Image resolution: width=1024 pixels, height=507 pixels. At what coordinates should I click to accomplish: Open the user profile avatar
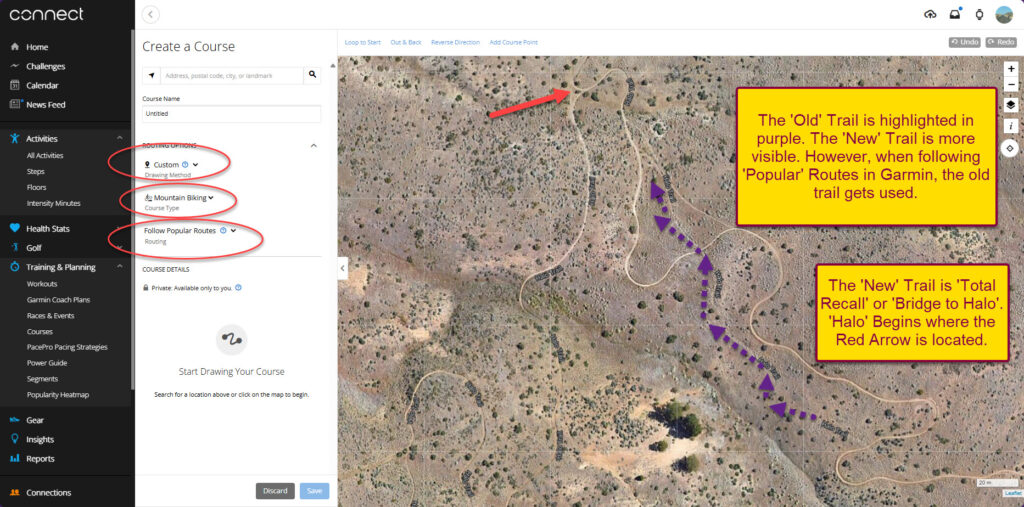1004,14
